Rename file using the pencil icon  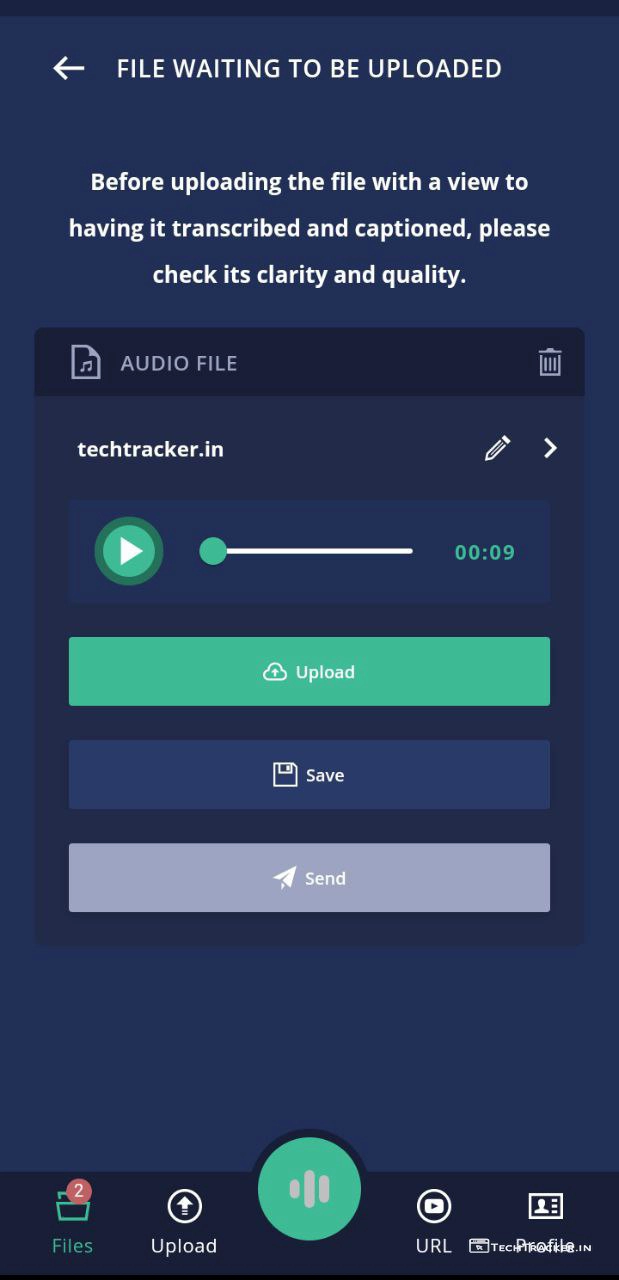point(497,448)
